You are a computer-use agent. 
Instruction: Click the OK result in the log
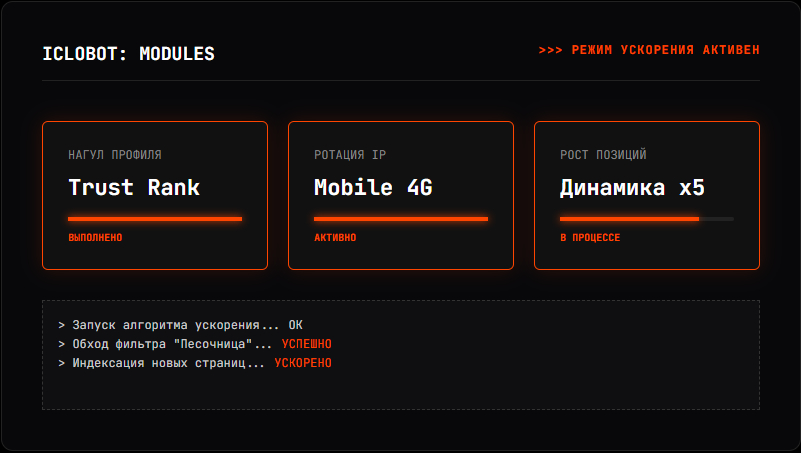[x=295, y=325]
